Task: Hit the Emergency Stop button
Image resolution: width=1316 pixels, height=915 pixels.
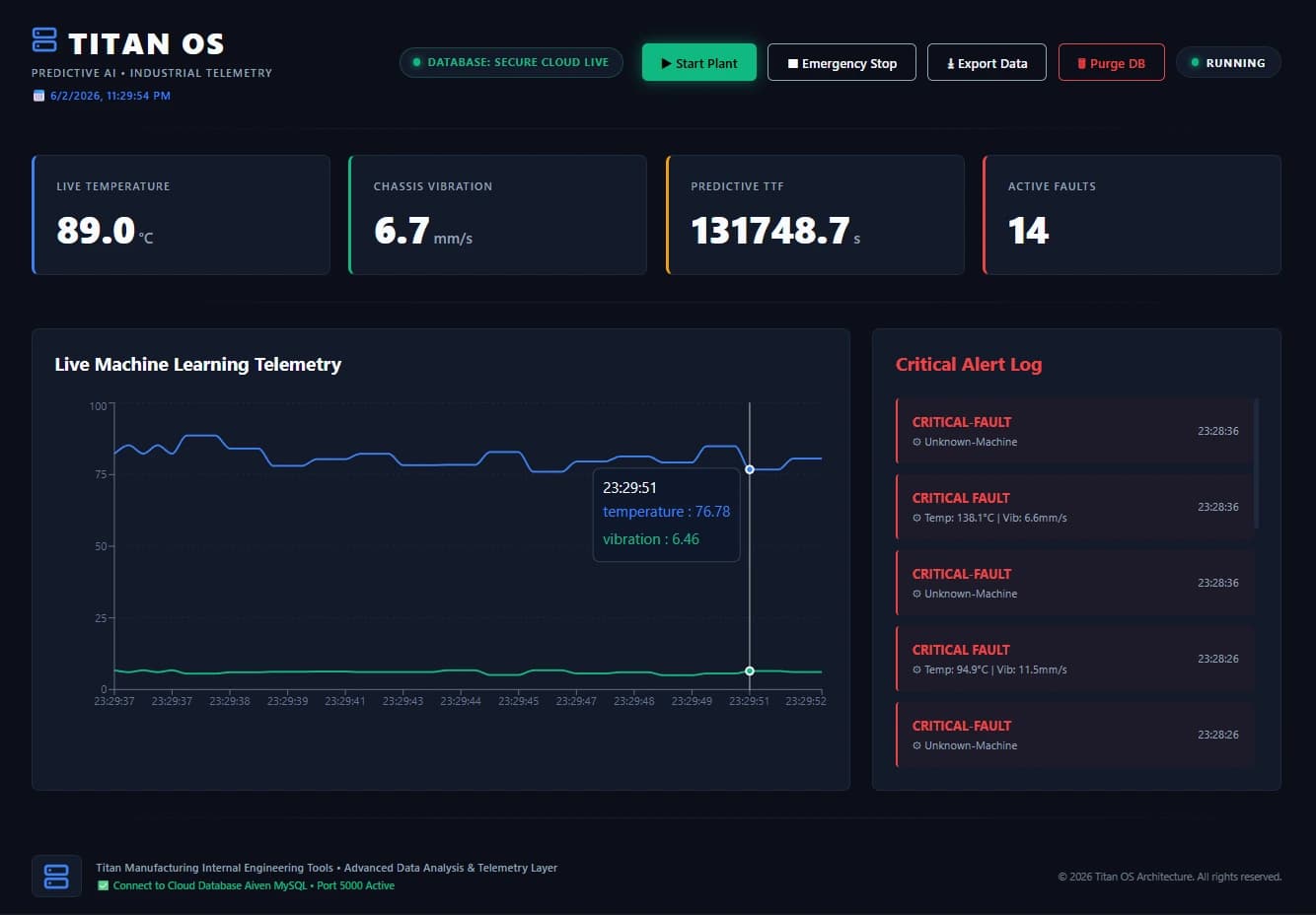Action: click(x=841, y=62)
